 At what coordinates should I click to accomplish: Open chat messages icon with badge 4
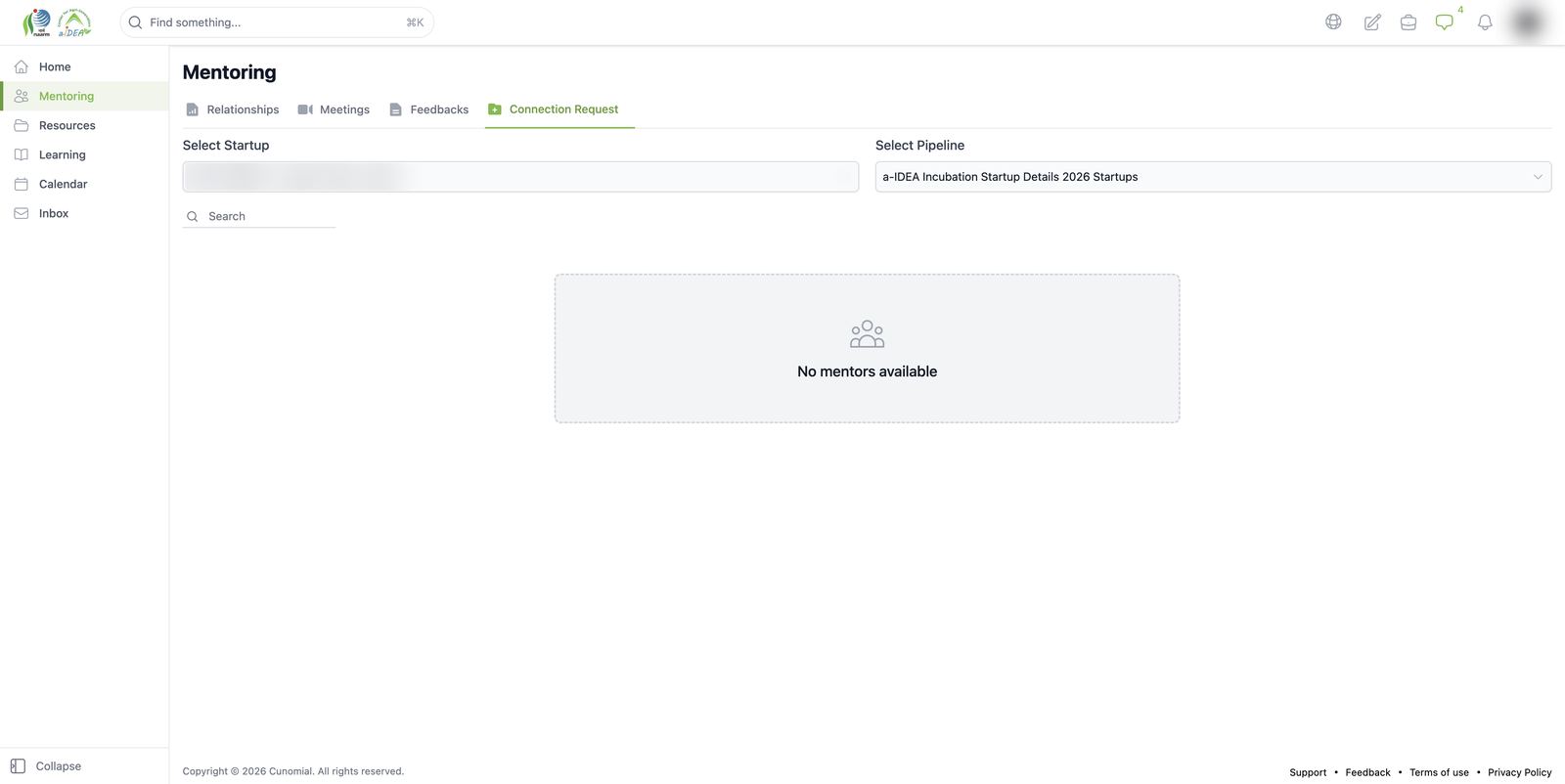click(x=1445, y=22)
